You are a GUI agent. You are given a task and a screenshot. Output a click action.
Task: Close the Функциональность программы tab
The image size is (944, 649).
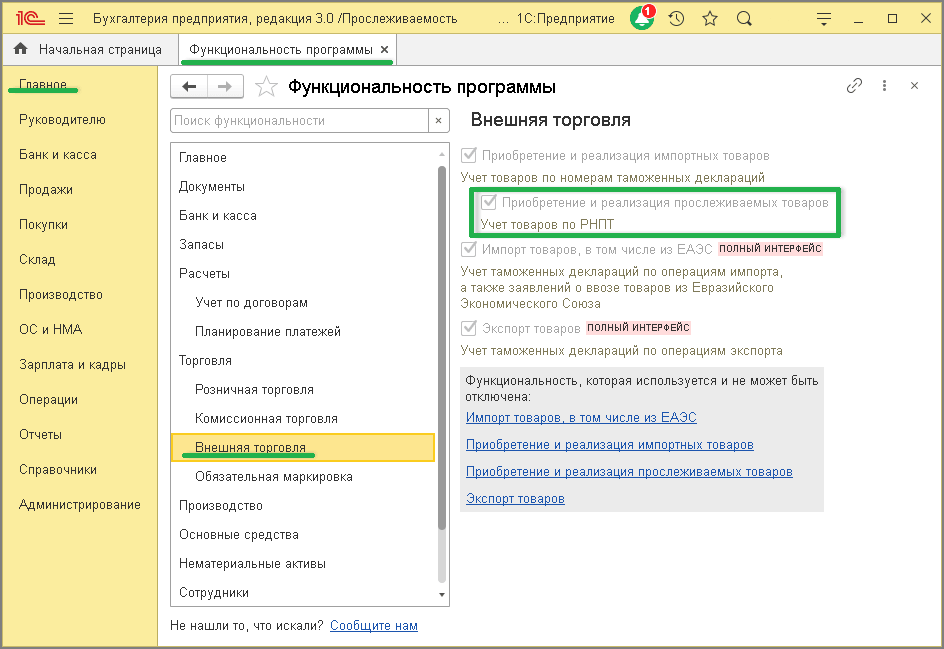tap(386, 49)
